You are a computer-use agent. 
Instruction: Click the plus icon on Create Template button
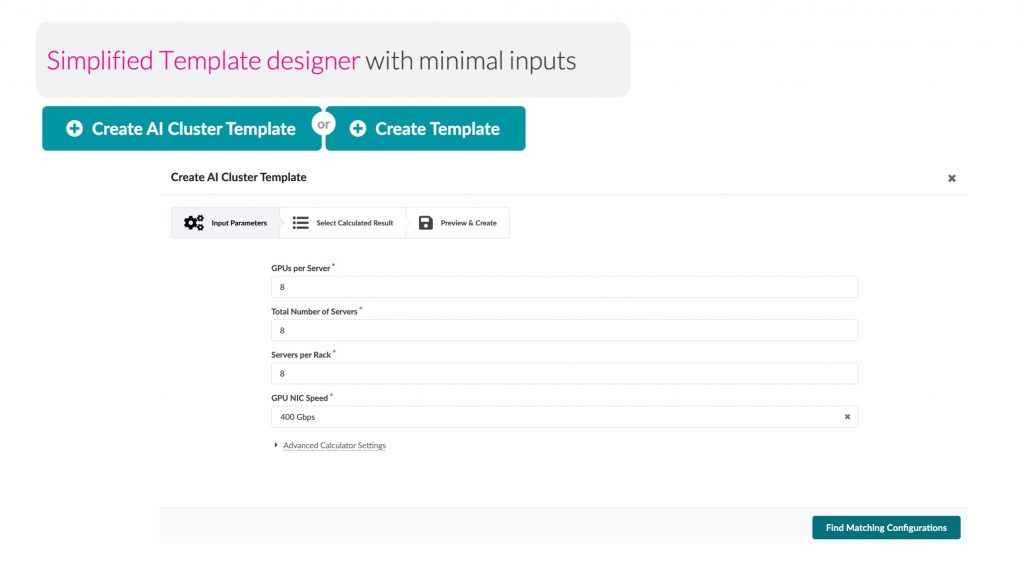[358, 128]
